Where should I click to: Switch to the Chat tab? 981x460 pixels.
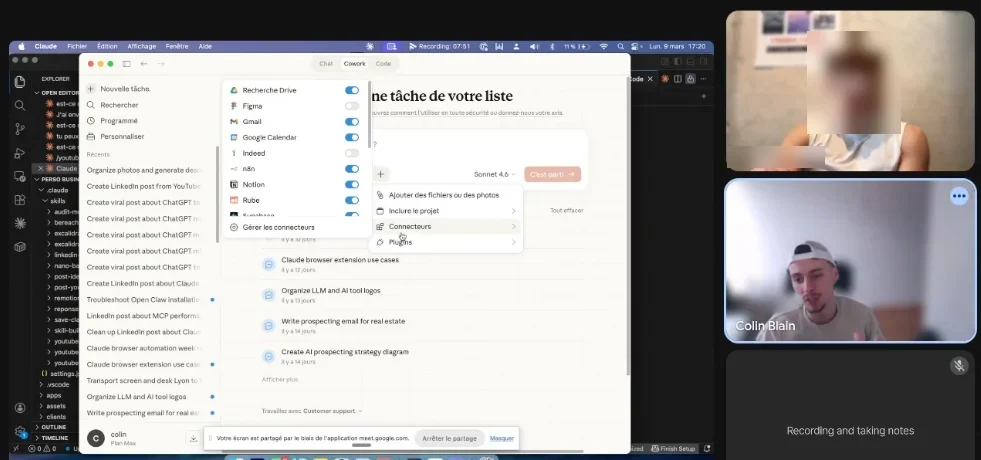click(326, 64)
